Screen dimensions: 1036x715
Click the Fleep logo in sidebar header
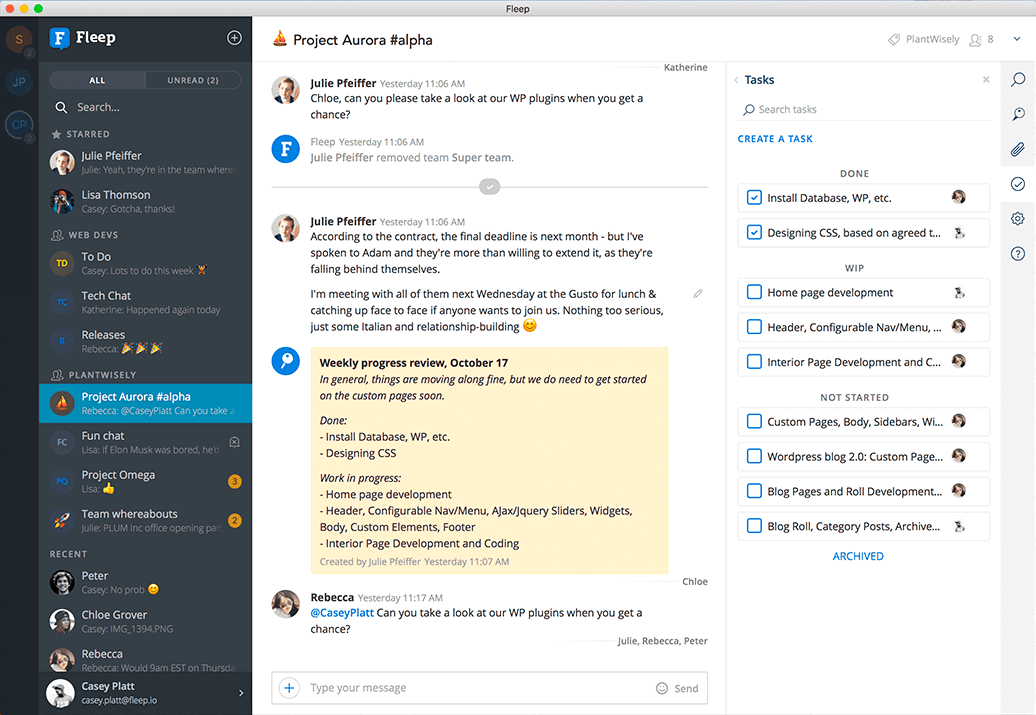tap(59, 38)
